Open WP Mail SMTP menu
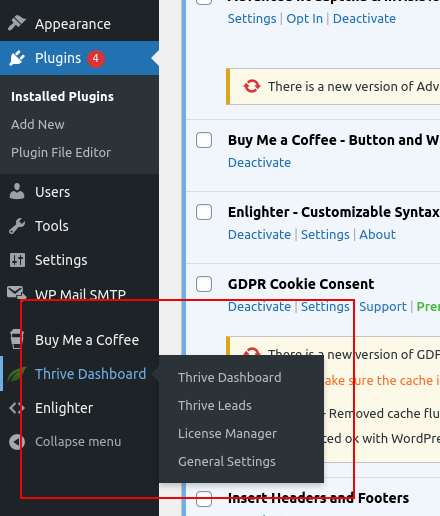Image resolution: width=440 pixels, height=516 pixels. [79, 294]
